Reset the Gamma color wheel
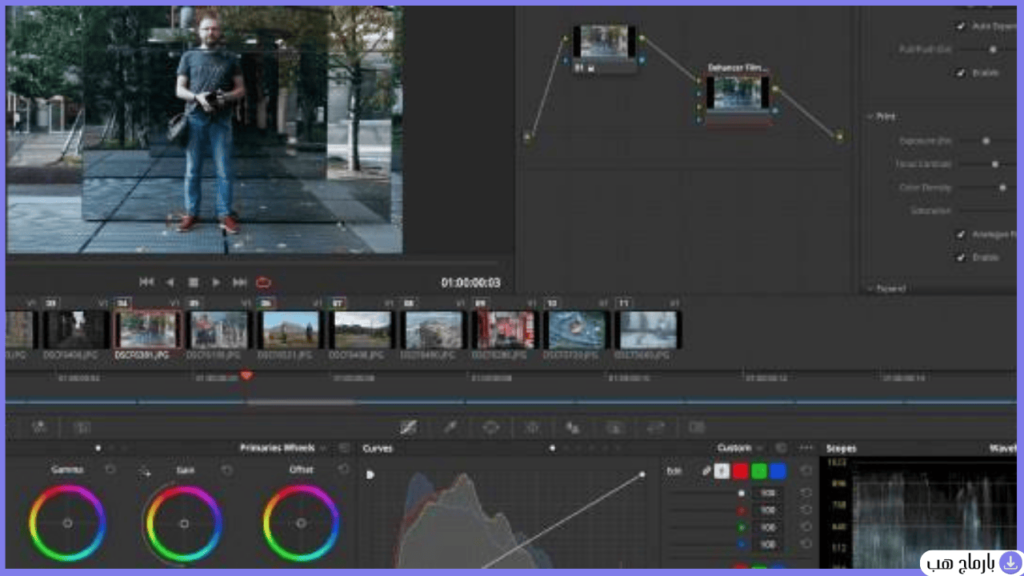 pyautogui.click(x=110, y=469)
